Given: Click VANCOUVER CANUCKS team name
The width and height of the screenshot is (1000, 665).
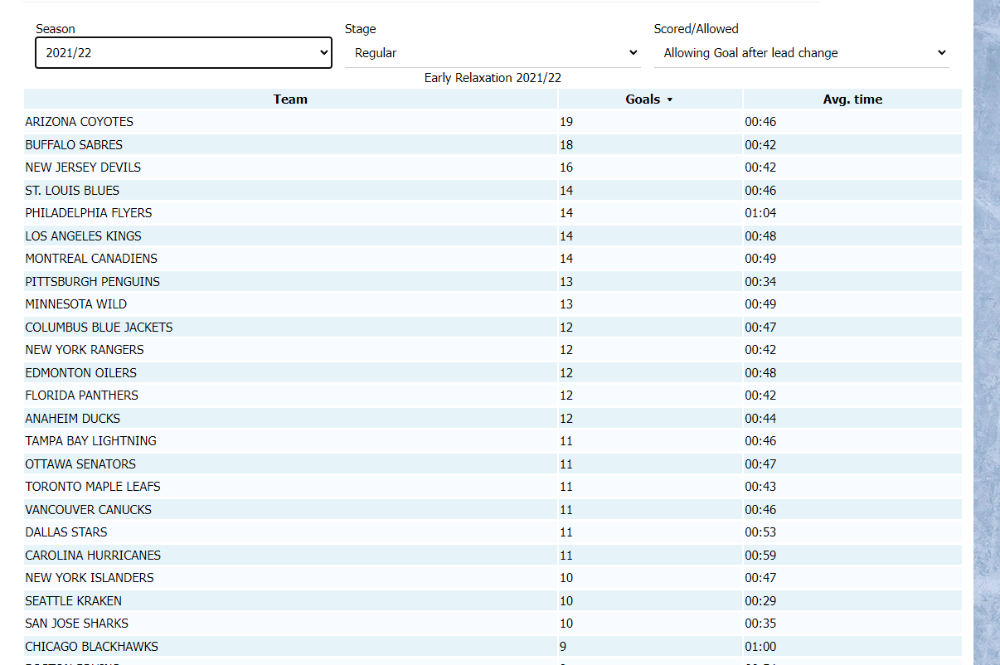Looking at the screenshot, I should coord(88,509).
